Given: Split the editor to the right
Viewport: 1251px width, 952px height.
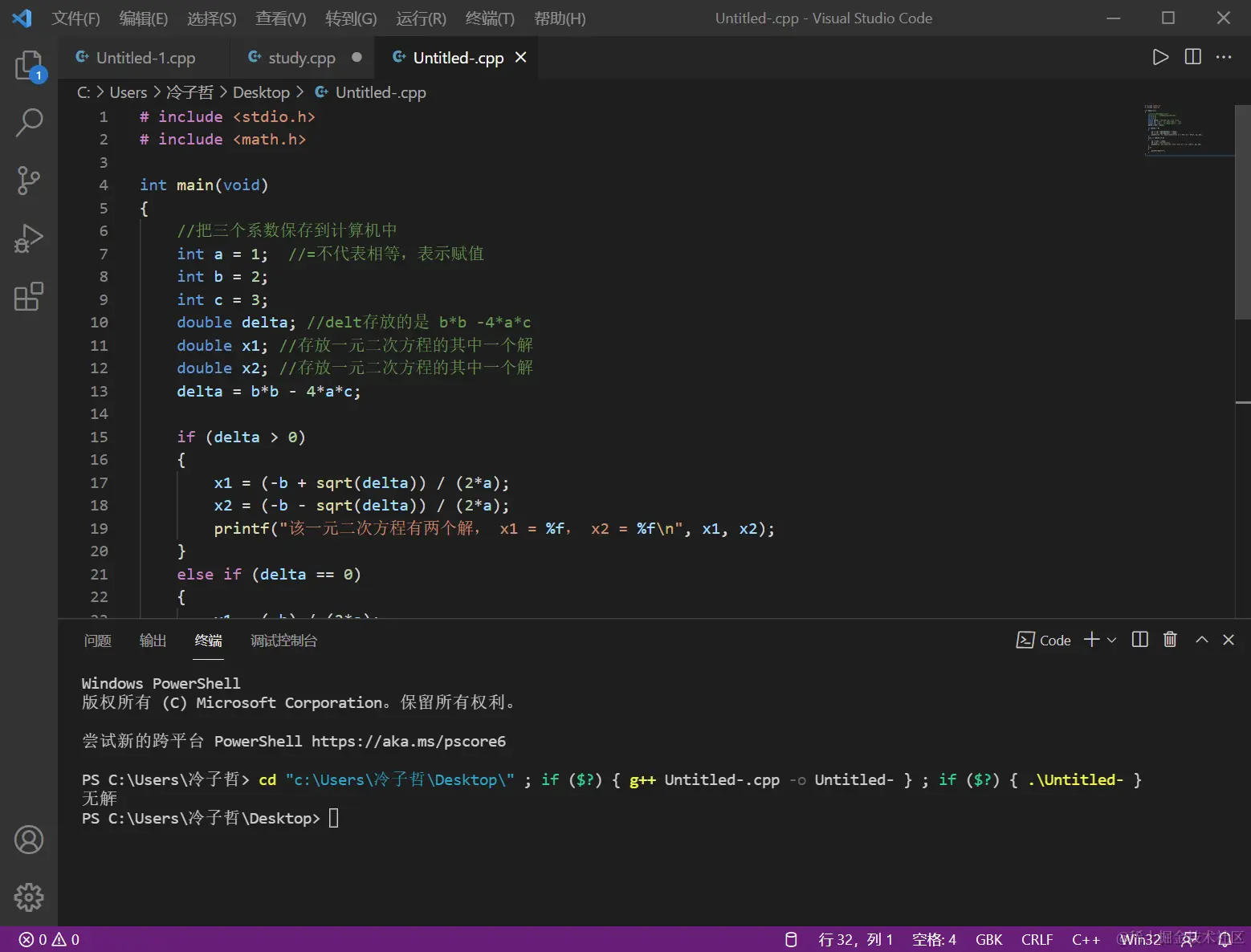Looking at the screenshot, I should coord(1193,57).
